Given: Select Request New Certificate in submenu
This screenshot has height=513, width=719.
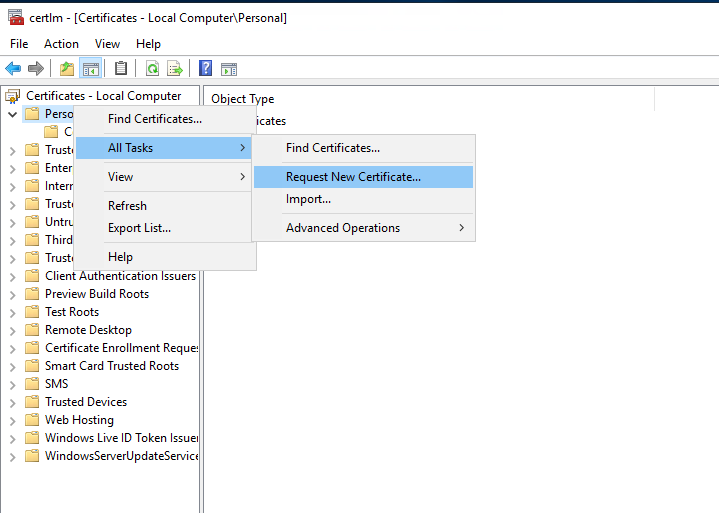Looking at the screenshot, I should coord(353,177).
